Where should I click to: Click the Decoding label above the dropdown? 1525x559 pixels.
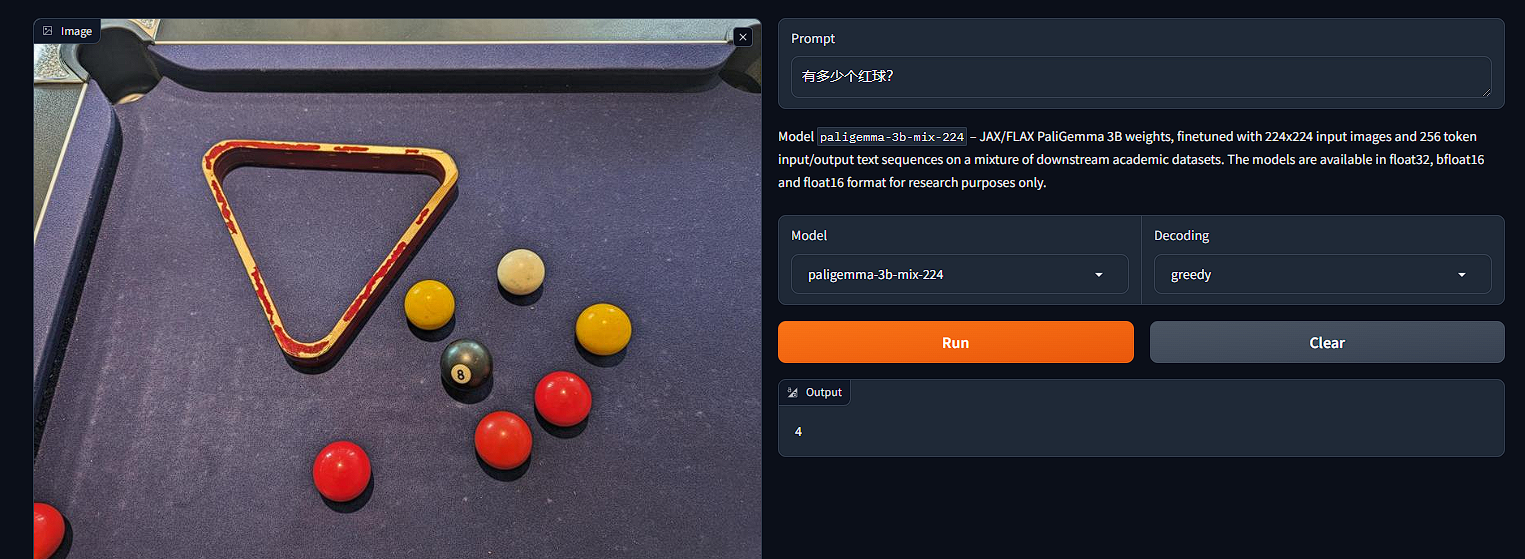point(1181,236)
